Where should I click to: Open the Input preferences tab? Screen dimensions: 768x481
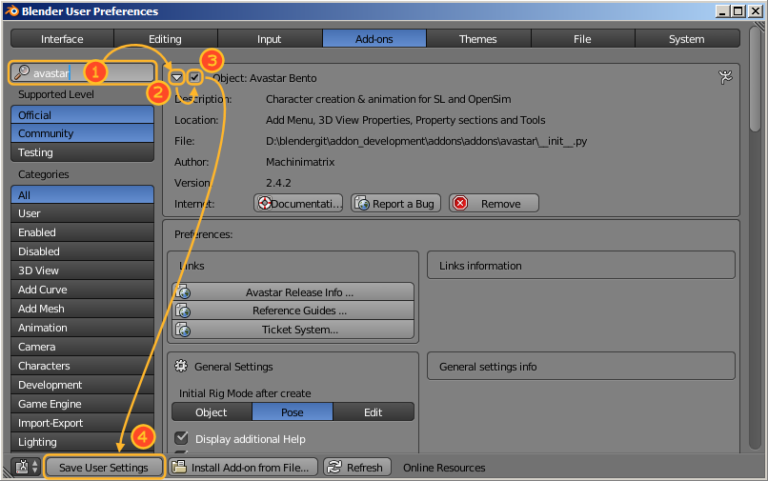[x=269, y=39]
